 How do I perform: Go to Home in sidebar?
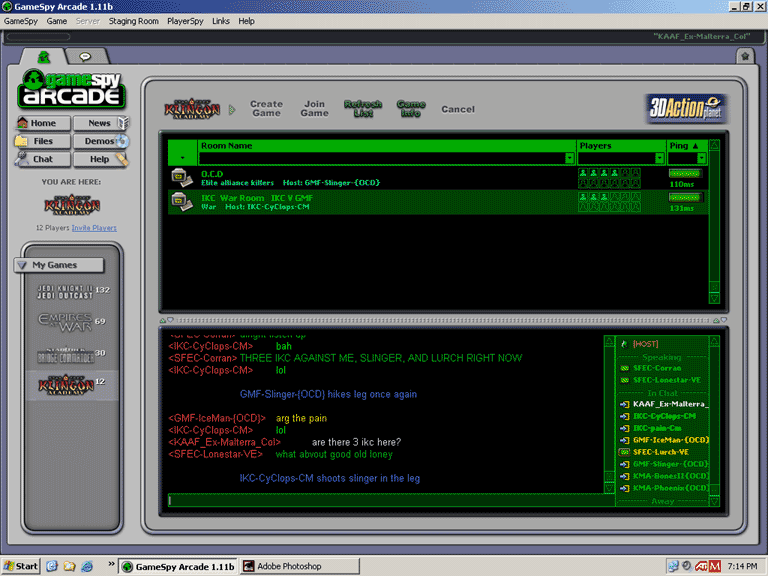coord(43,123)
